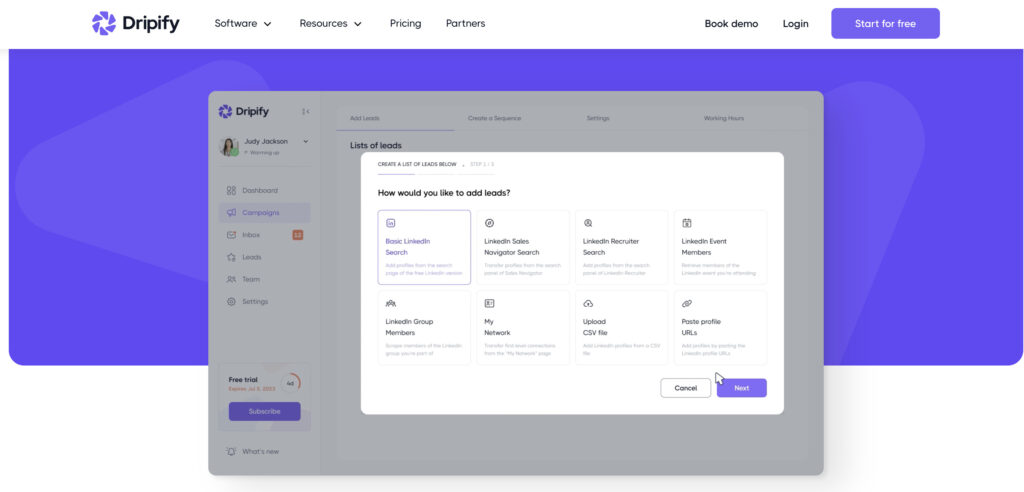1024x492 pixels.
Task: Click the Inbox envelope icon
Action: (231, 235)
